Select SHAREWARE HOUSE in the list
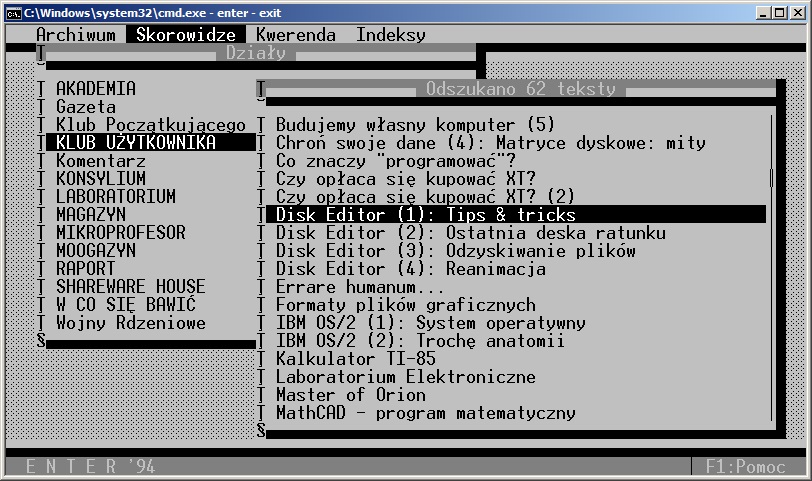Image resolution: width=812 pixels, height=481 pixels. [131, 287]
